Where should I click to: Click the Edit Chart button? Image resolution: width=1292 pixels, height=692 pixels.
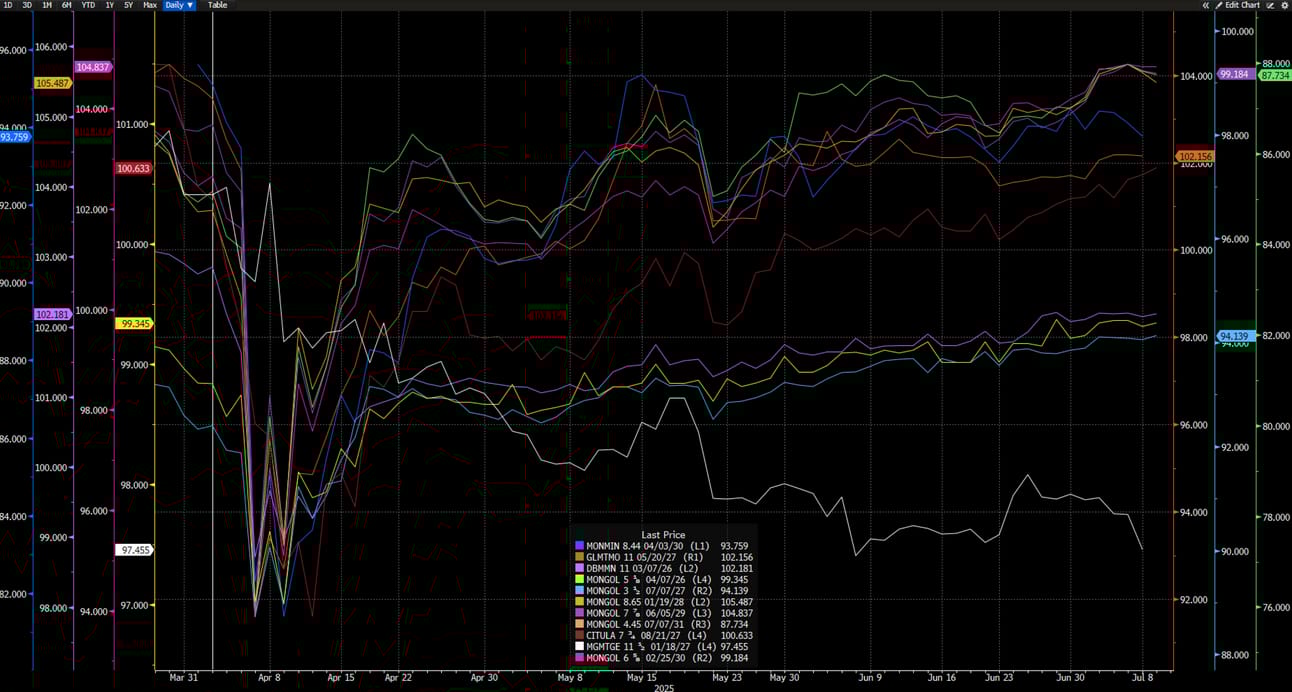point(1238,5)
